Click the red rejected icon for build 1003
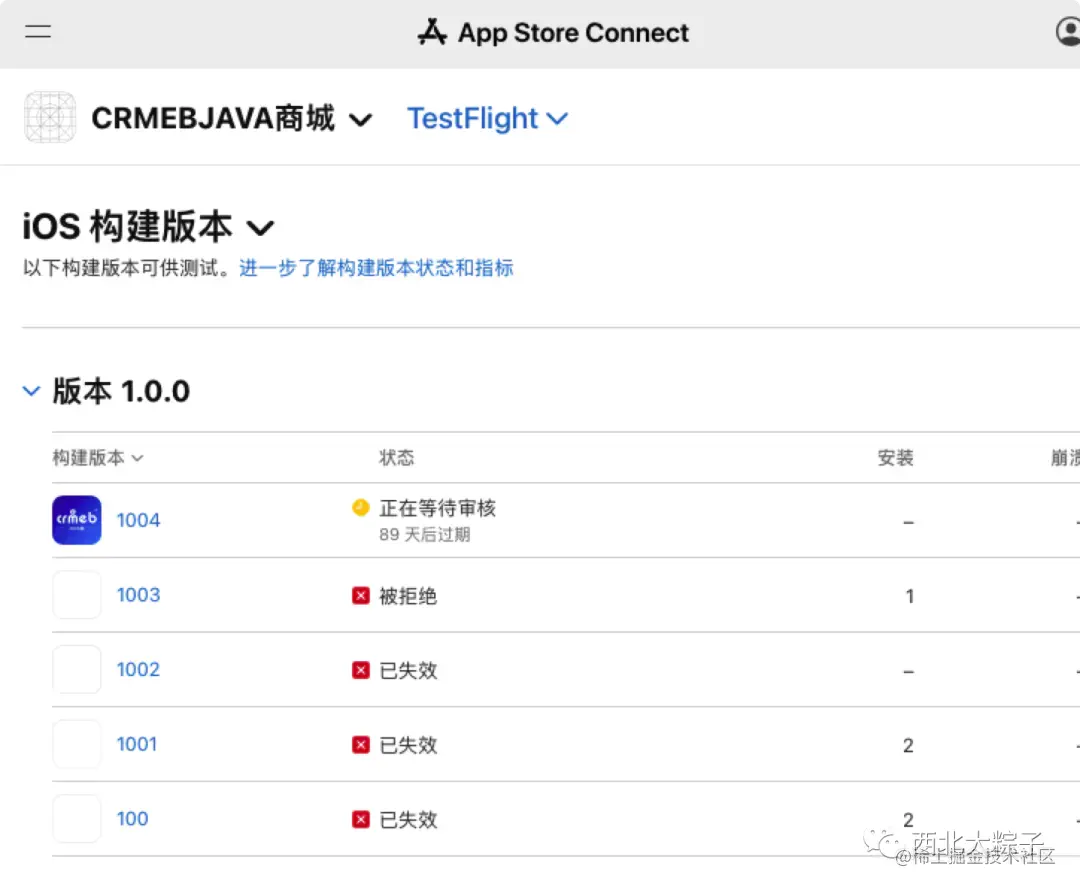 point(361,596)
